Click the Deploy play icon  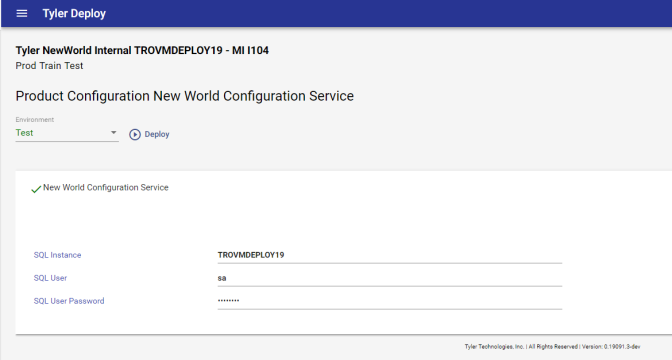135,135
